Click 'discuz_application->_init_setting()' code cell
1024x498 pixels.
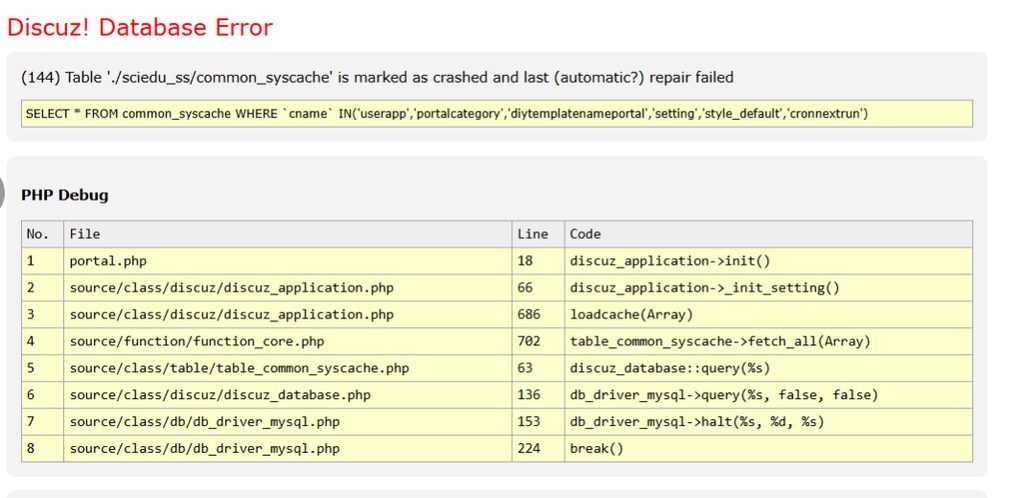(769, 288)
